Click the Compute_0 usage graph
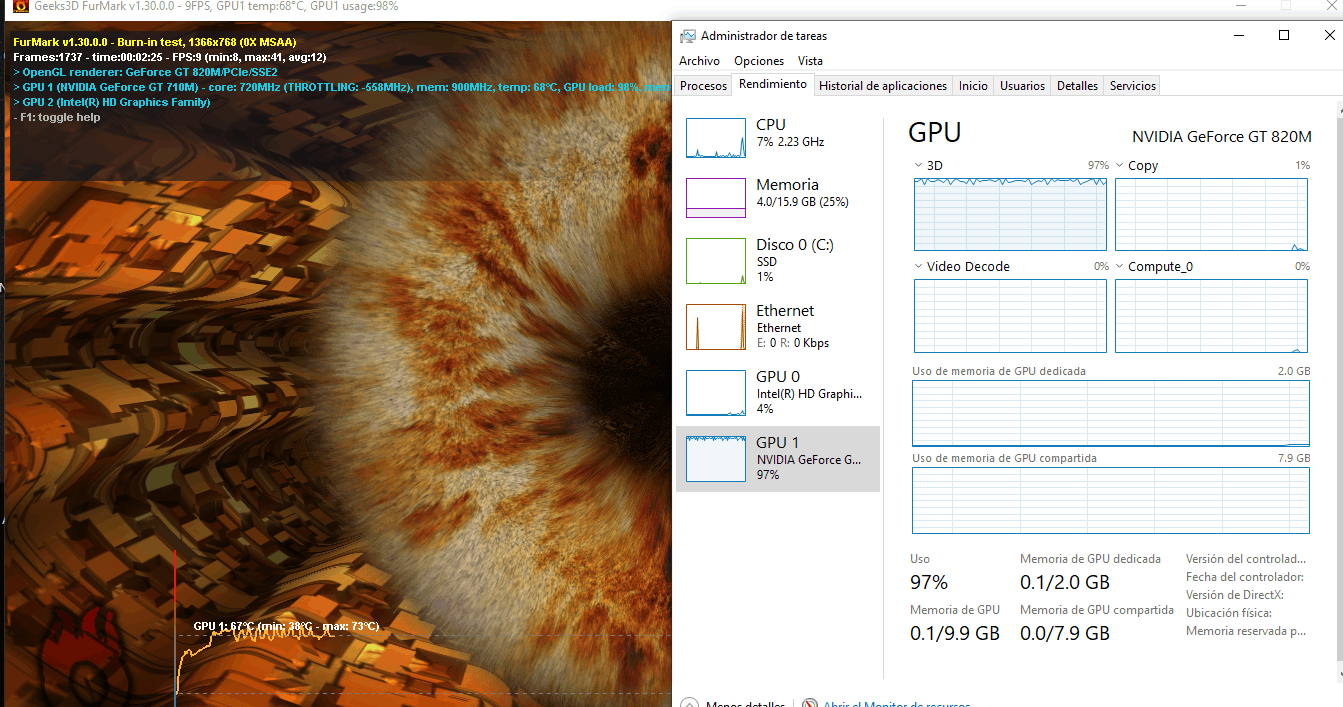This screenshot has height=707, width=1343. coord(1211,315)
